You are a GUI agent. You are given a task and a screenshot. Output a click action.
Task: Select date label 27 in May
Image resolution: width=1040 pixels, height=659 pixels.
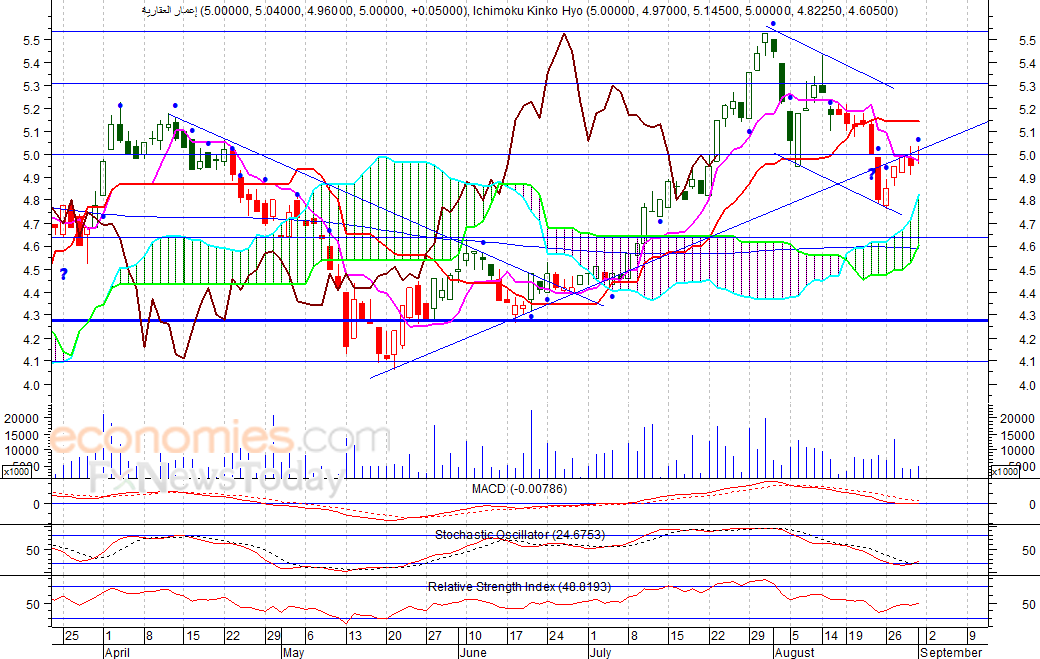[434, 636]
